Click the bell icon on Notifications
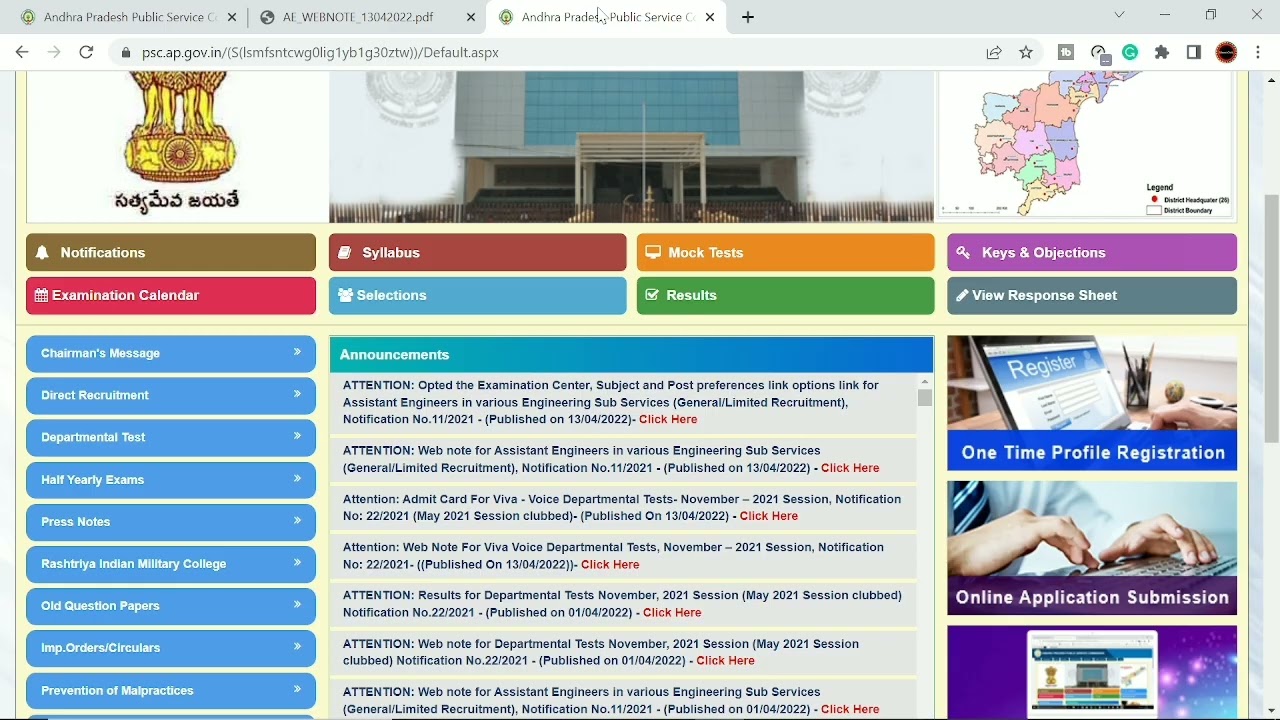The image size is (1280, 720). 42,253
